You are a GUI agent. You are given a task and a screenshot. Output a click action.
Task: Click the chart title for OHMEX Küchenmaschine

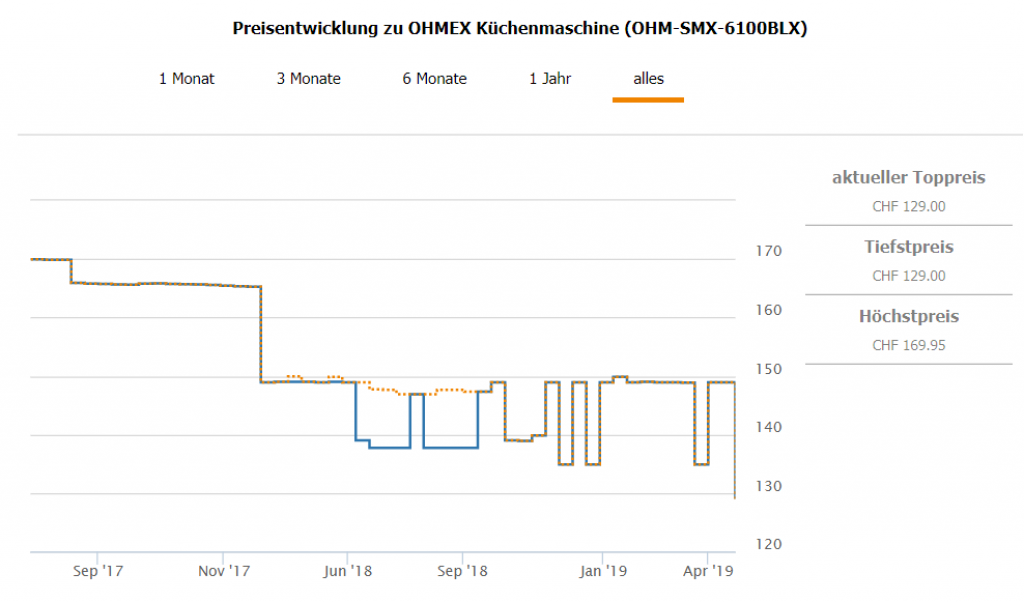point(519,28)
